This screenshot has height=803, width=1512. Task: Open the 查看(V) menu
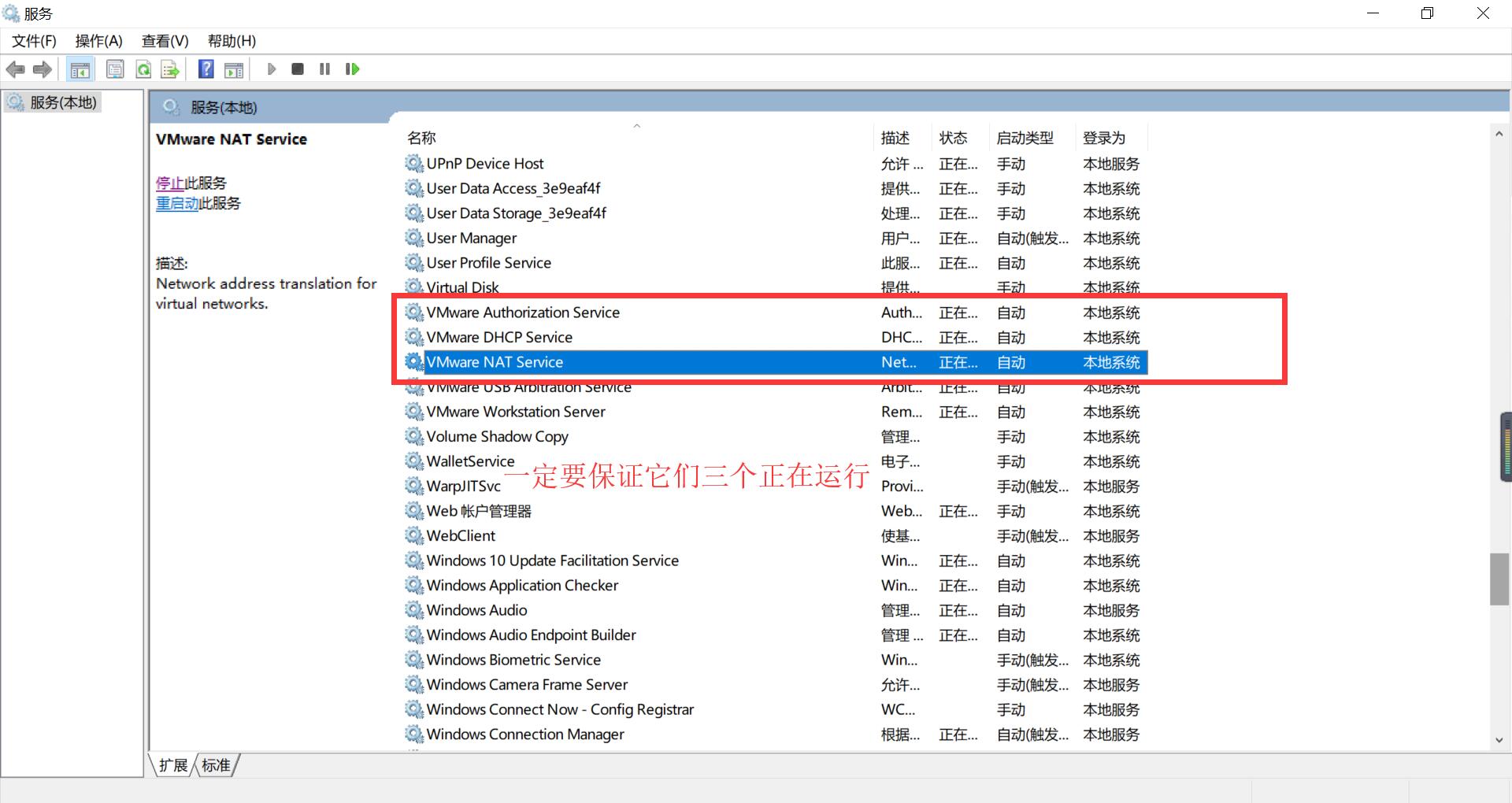tap(165, 41)
